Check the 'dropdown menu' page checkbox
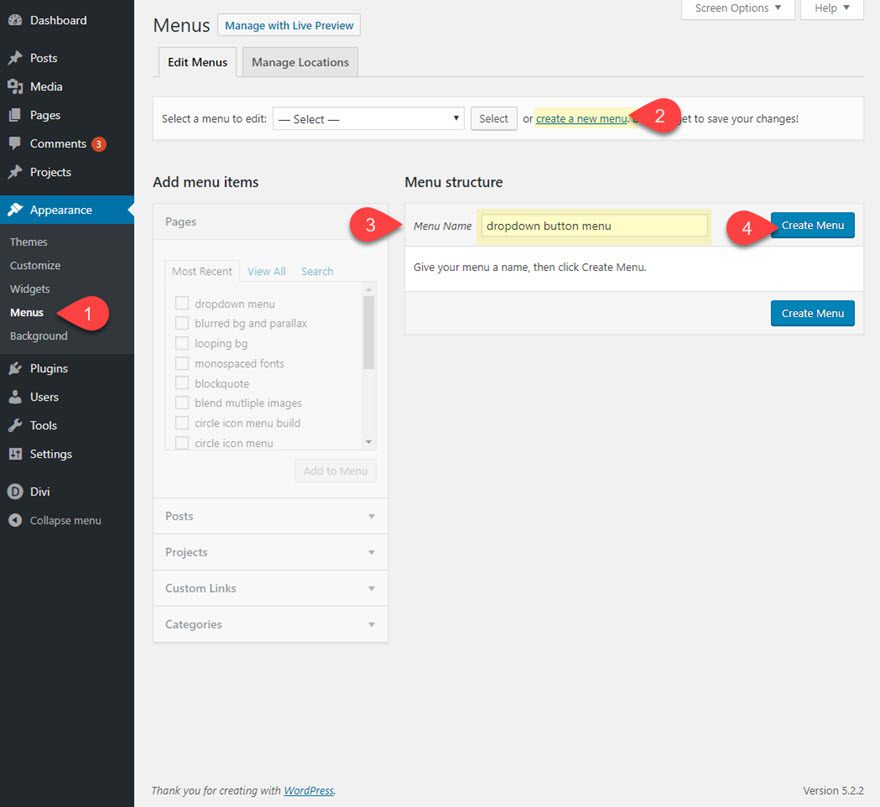The height and width of the screenshot is (807, 880). (182, 303)
